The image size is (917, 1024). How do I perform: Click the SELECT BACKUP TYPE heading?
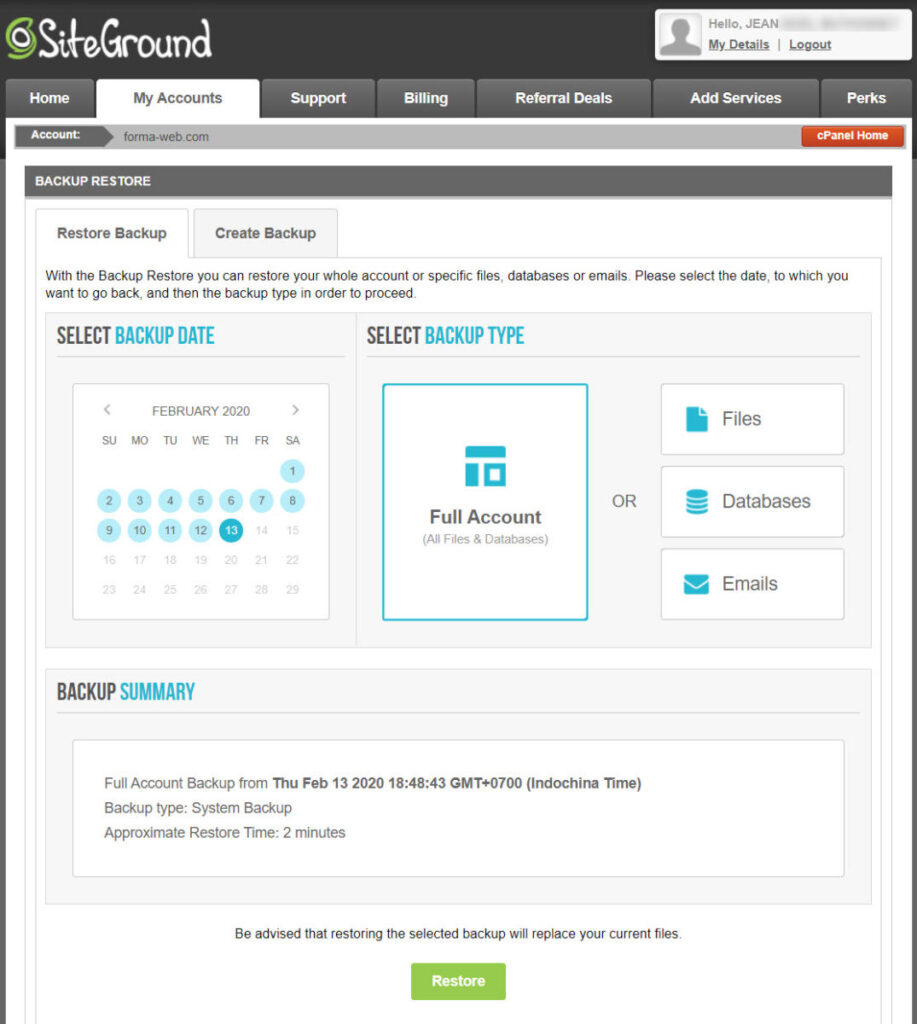coord(445,336)
